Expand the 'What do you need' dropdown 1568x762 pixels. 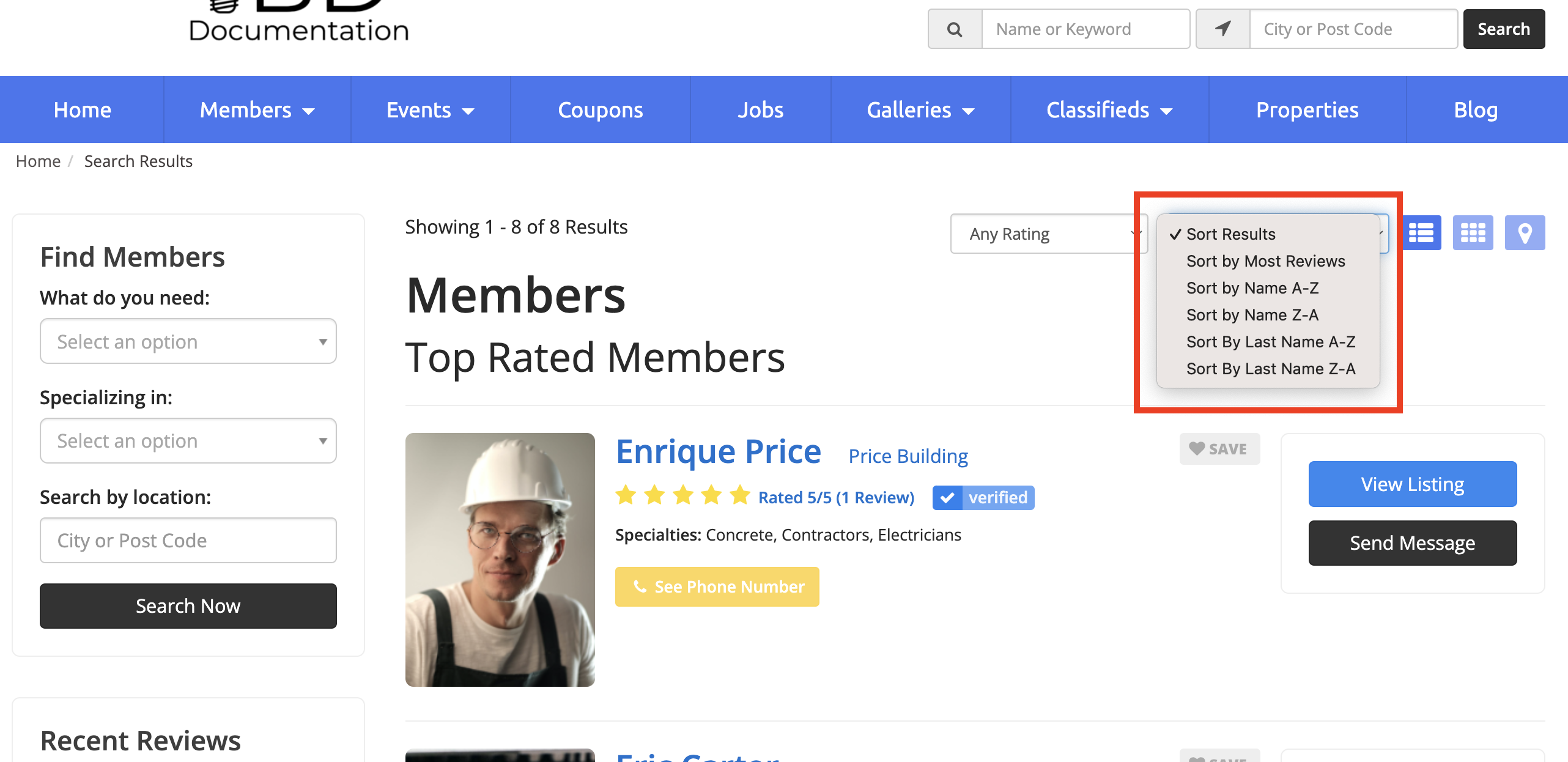188,341
